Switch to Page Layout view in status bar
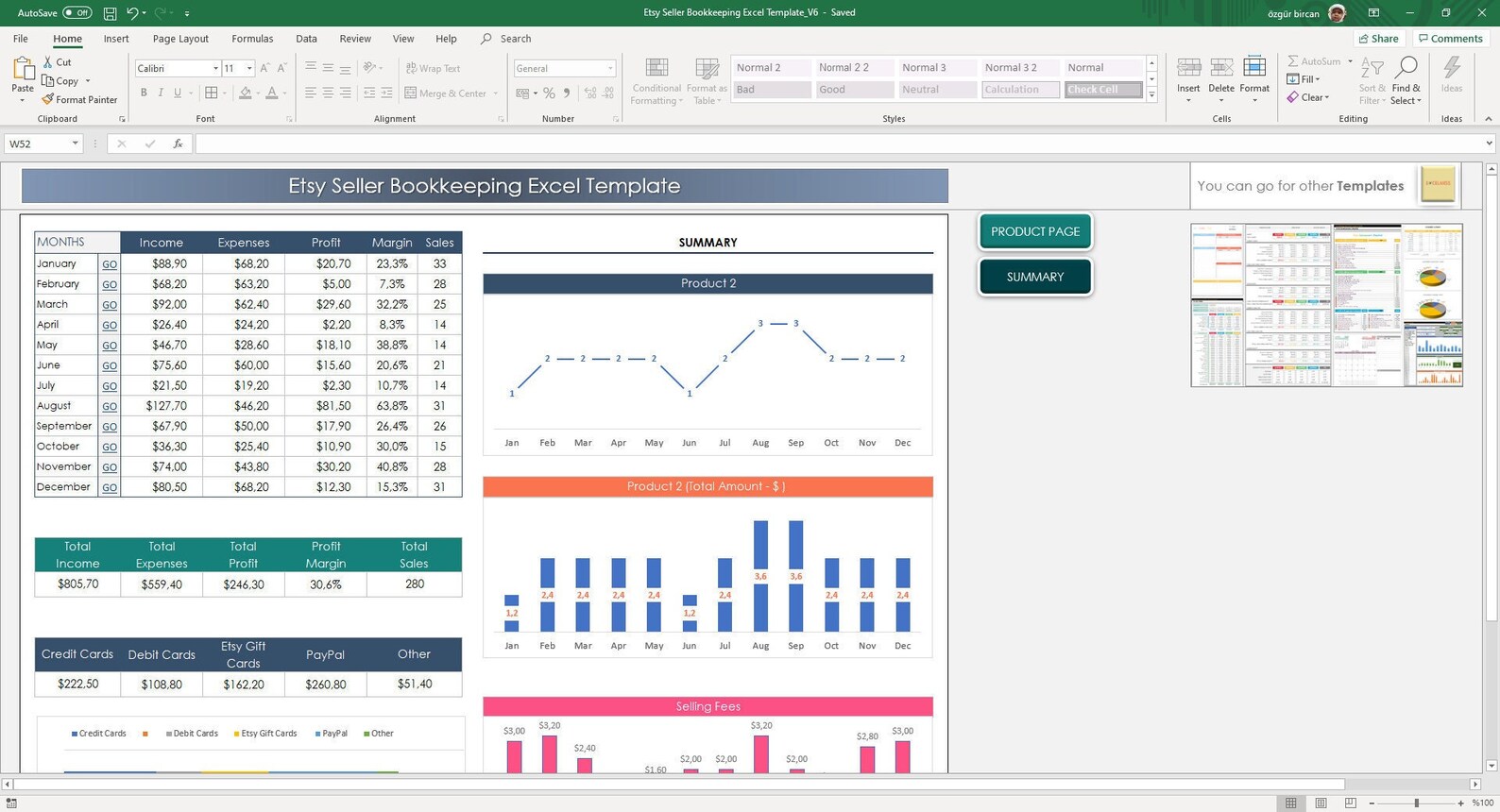The image size is (1500, 812). (x=1321, y=803)
